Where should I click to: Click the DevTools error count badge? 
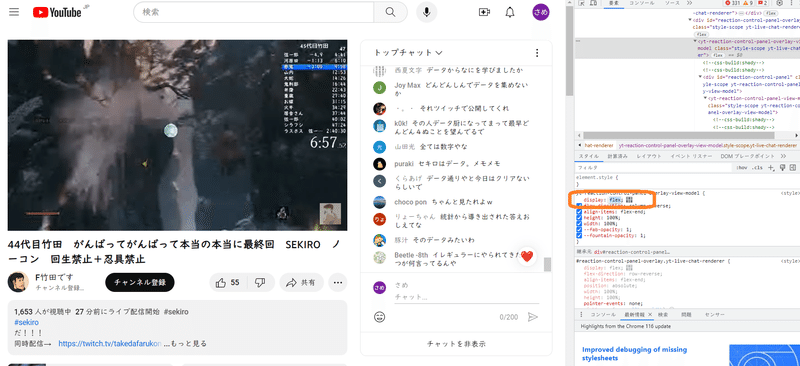[732, 3]
